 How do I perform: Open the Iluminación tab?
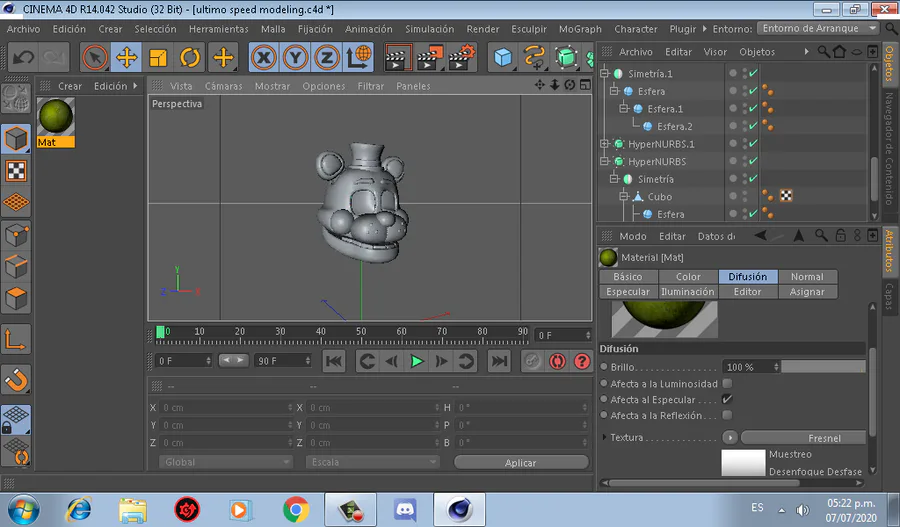[688, 292]
